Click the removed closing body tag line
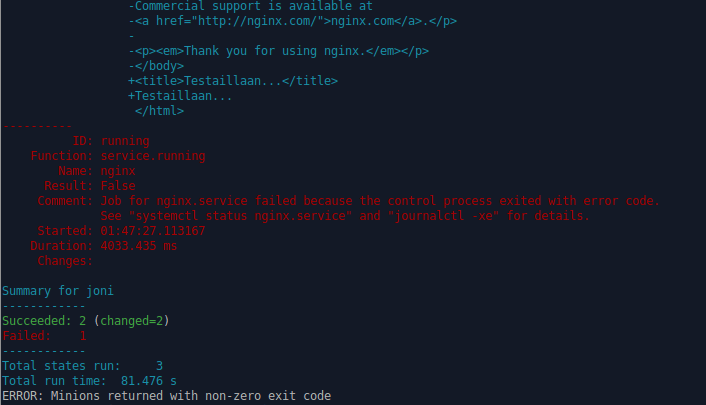 coord(157,66)
